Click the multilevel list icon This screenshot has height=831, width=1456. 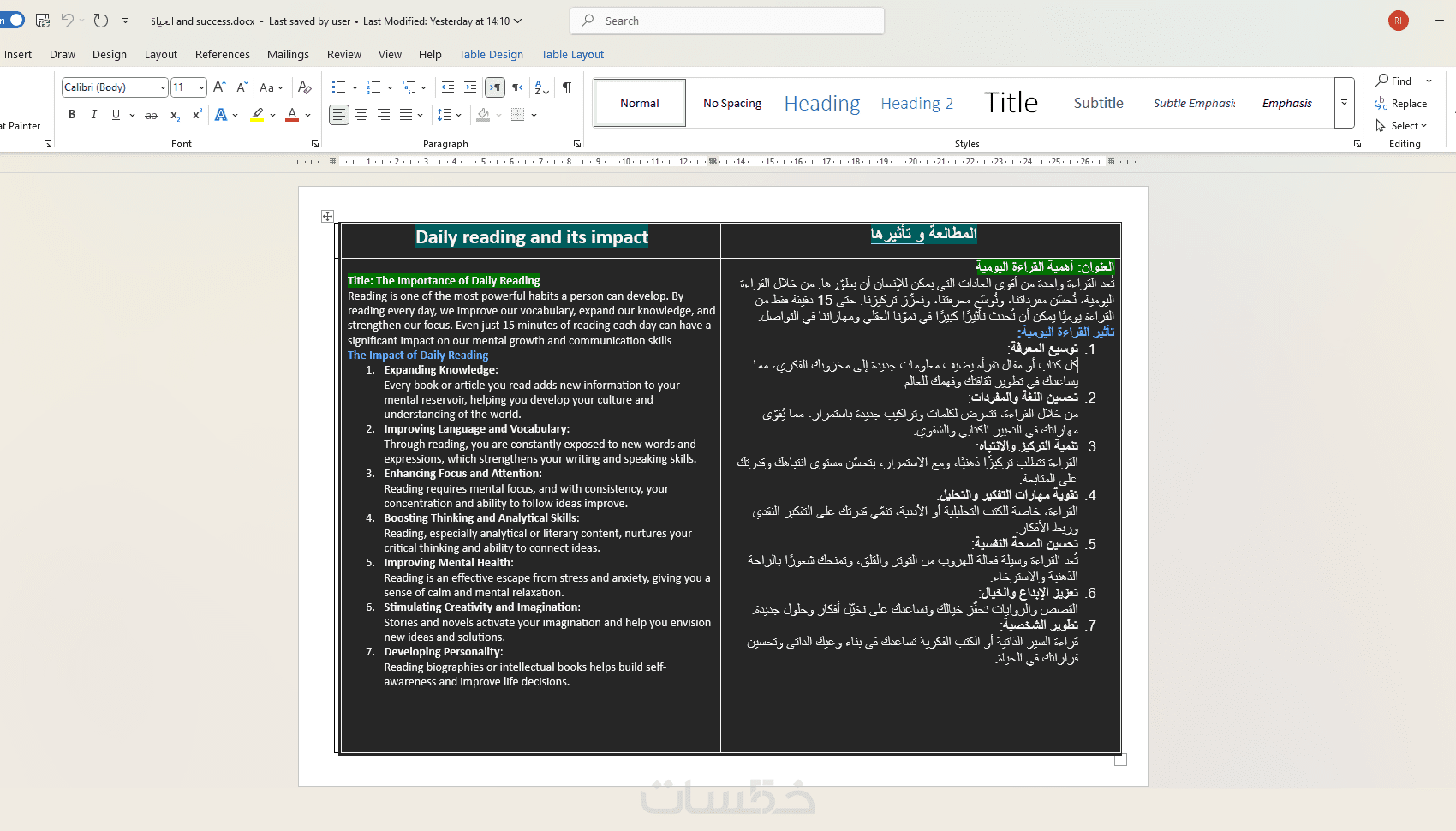coord(409,87)
